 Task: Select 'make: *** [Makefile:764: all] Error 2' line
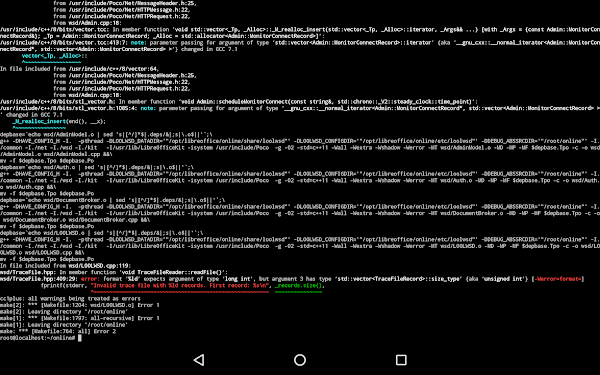click(58, 331)
